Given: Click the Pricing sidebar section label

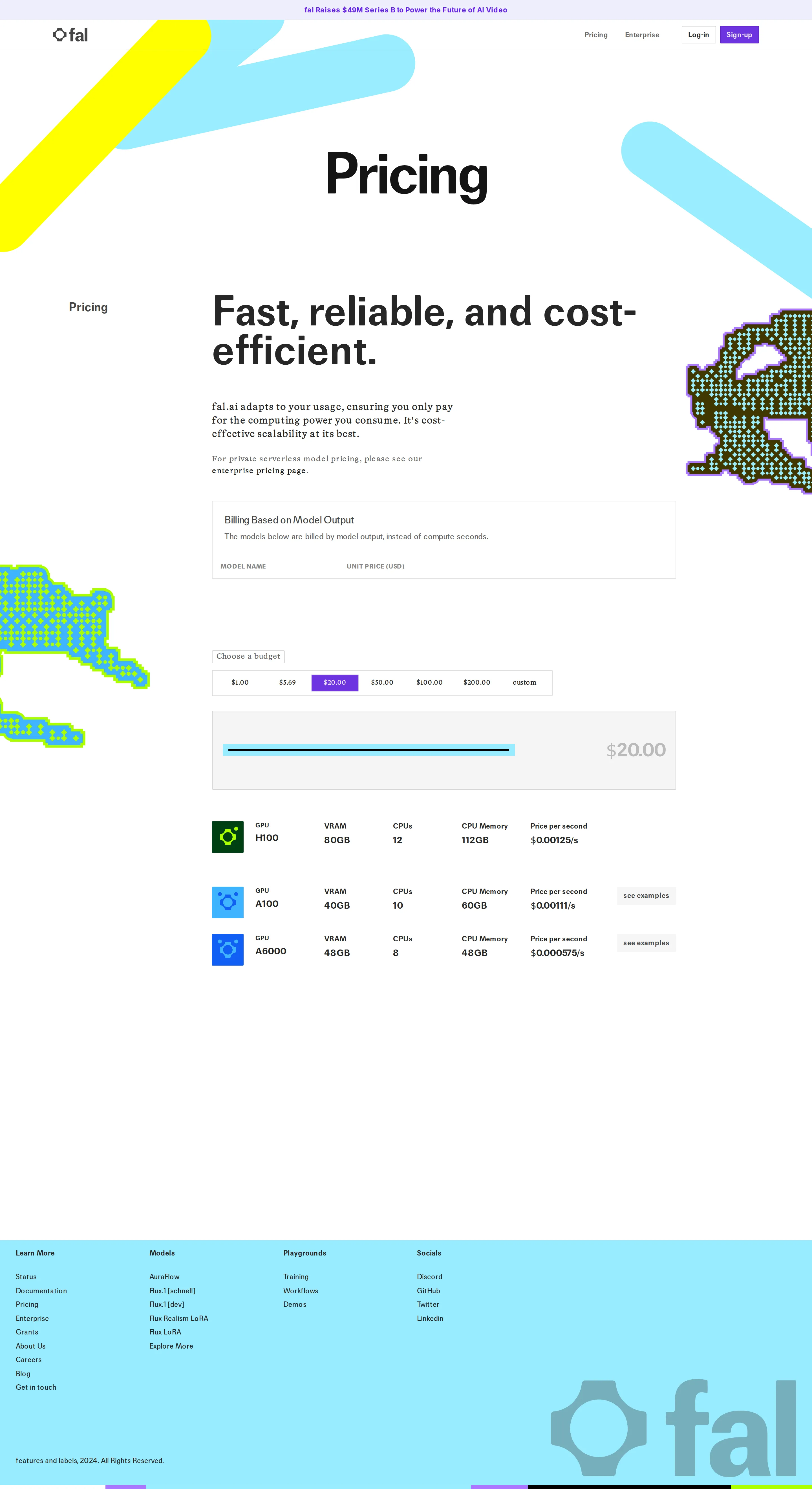Looking at the screenshot, I should (89, 307).
